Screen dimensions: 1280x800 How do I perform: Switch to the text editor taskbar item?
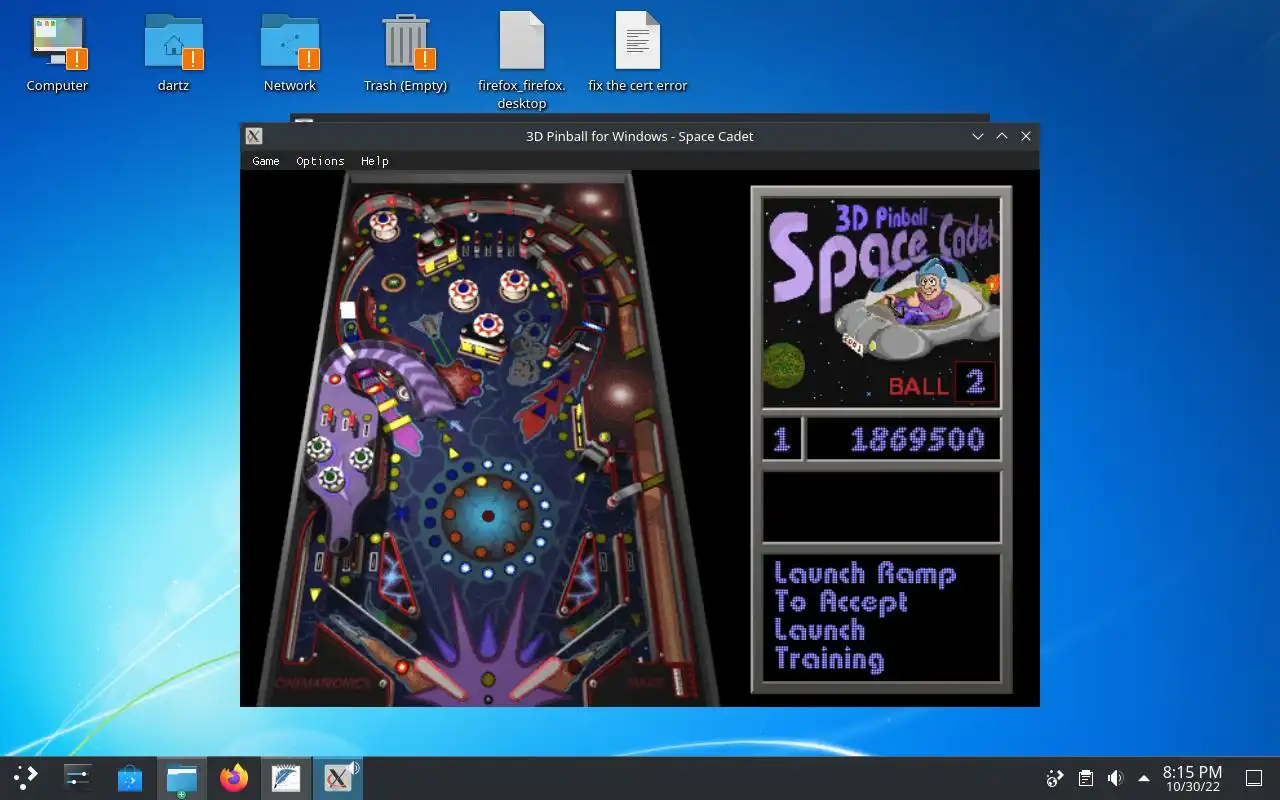pyautogui.click(x=286, y=777)
